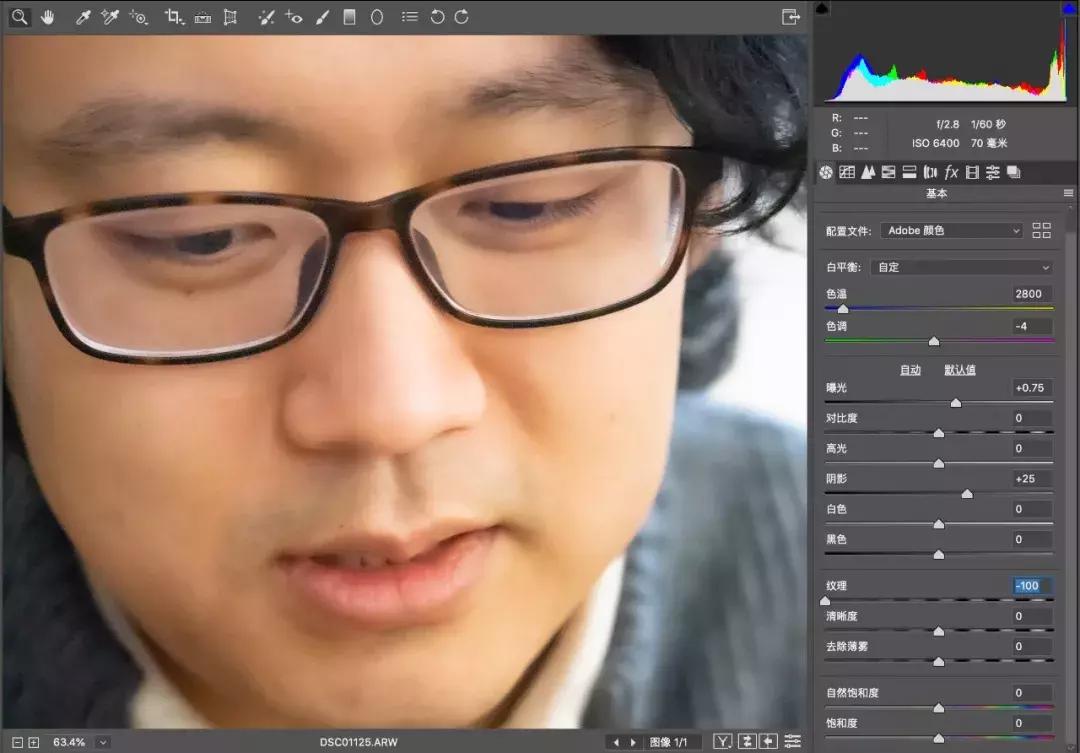Viewport: 1080px width, 753px height.
Task: Expand the zoom percentage 63.4% dropdown
Action: [x=103, y=741]
